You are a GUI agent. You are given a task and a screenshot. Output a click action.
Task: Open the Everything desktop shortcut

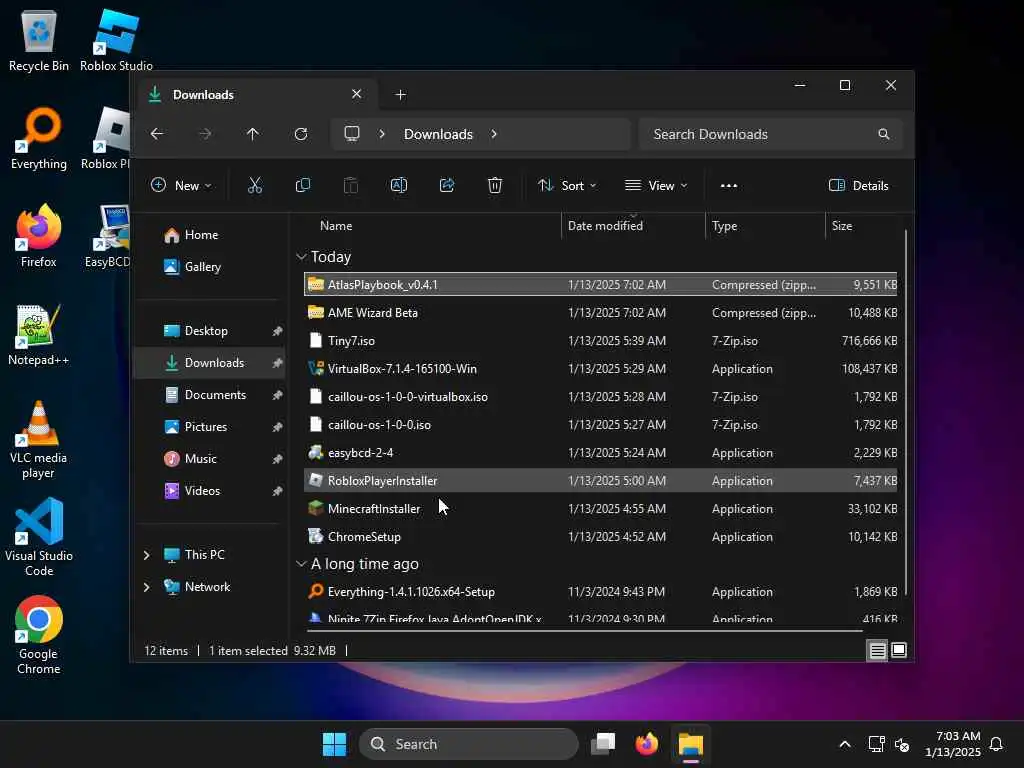pos(39,138)
